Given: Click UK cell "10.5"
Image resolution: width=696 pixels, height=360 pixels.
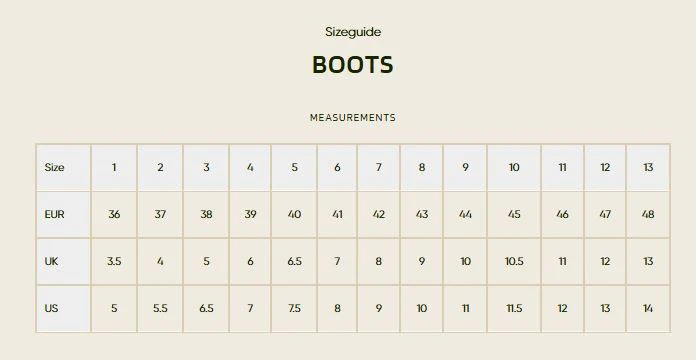Looking at the screenshot, I should point(514,261).
